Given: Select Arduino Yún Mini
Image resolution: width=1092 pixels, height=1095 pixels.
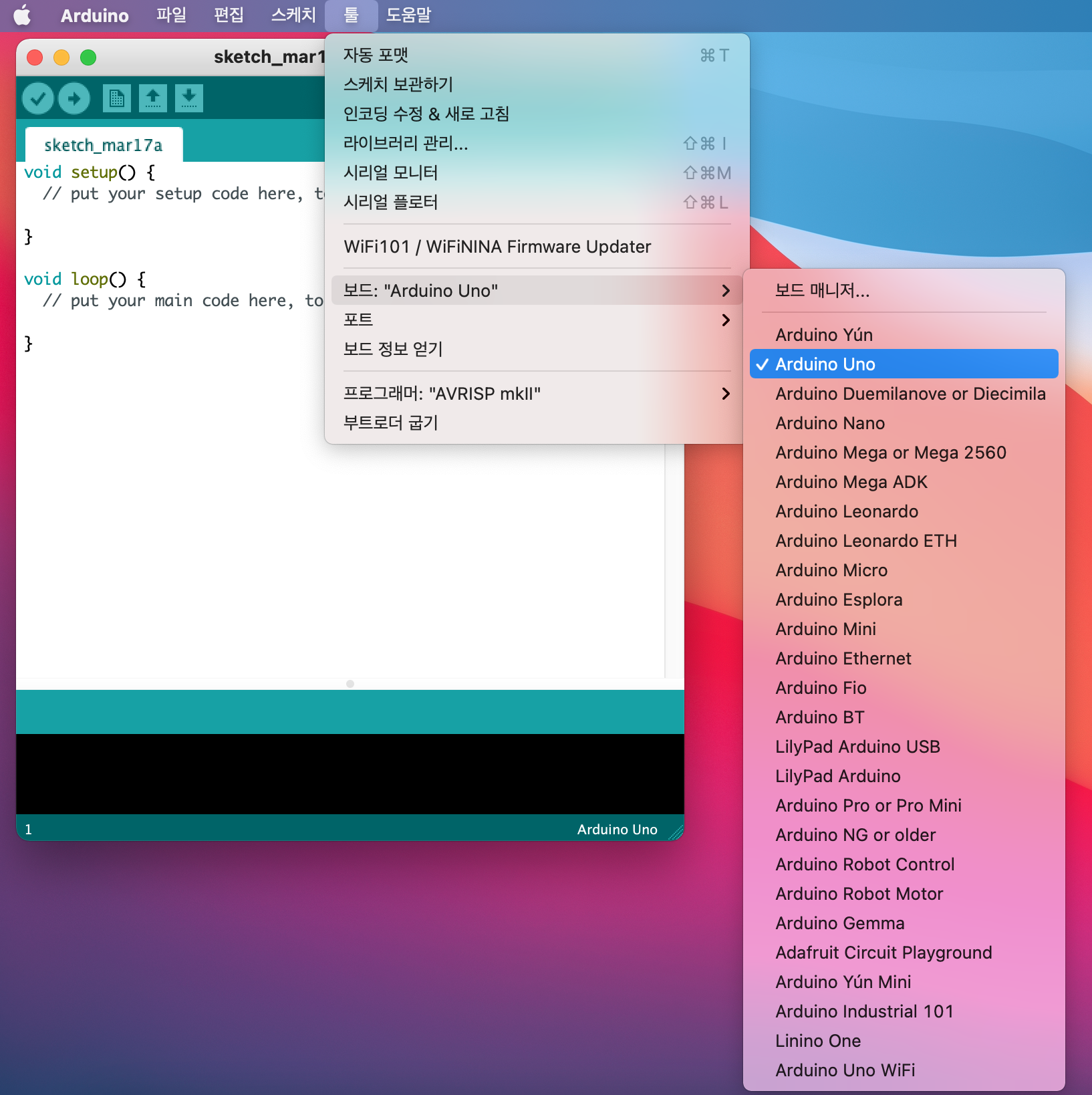Looking at the screenshot, I should point(904,981).
